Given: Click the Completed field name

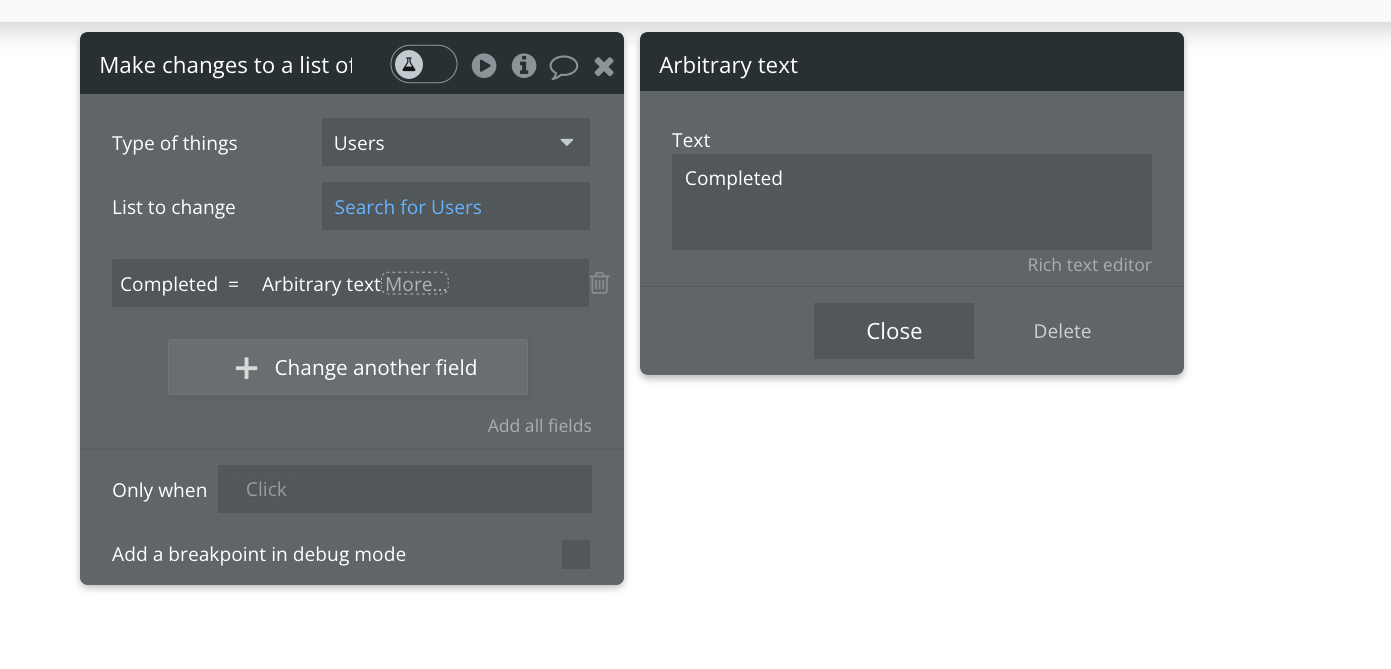Looking at the screenshot, I should [x=169, y=284].
